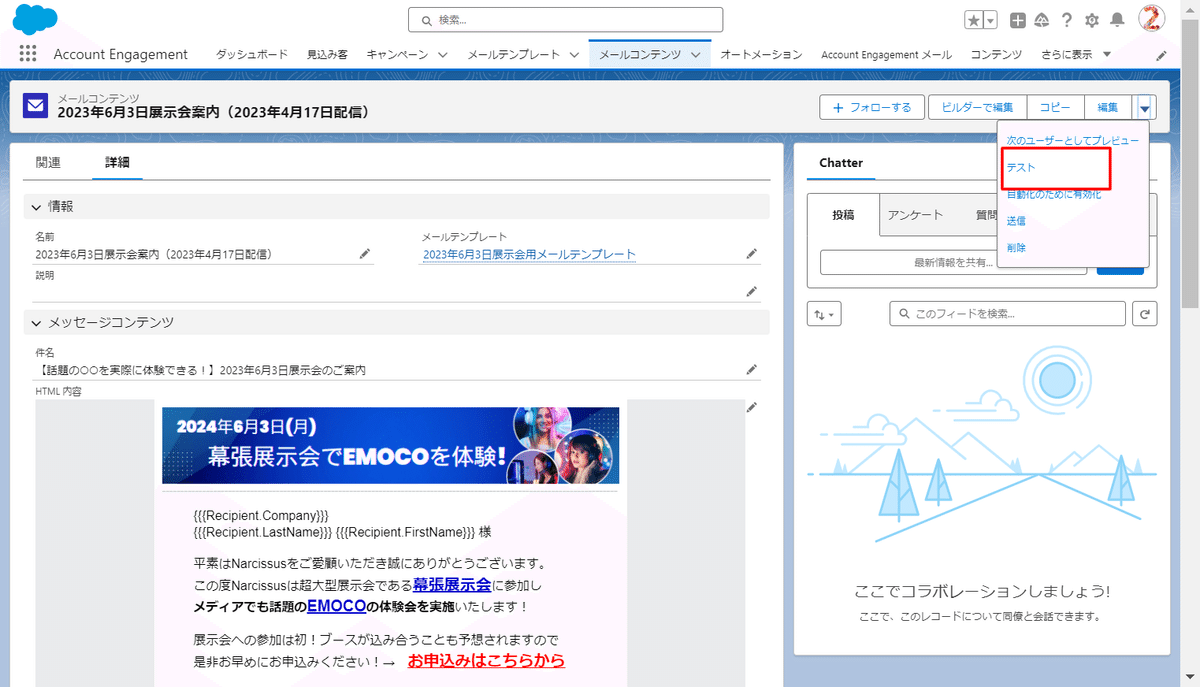Click the Salesforce cloud logo
The image size is (1200, 687).
click(35, 19)
